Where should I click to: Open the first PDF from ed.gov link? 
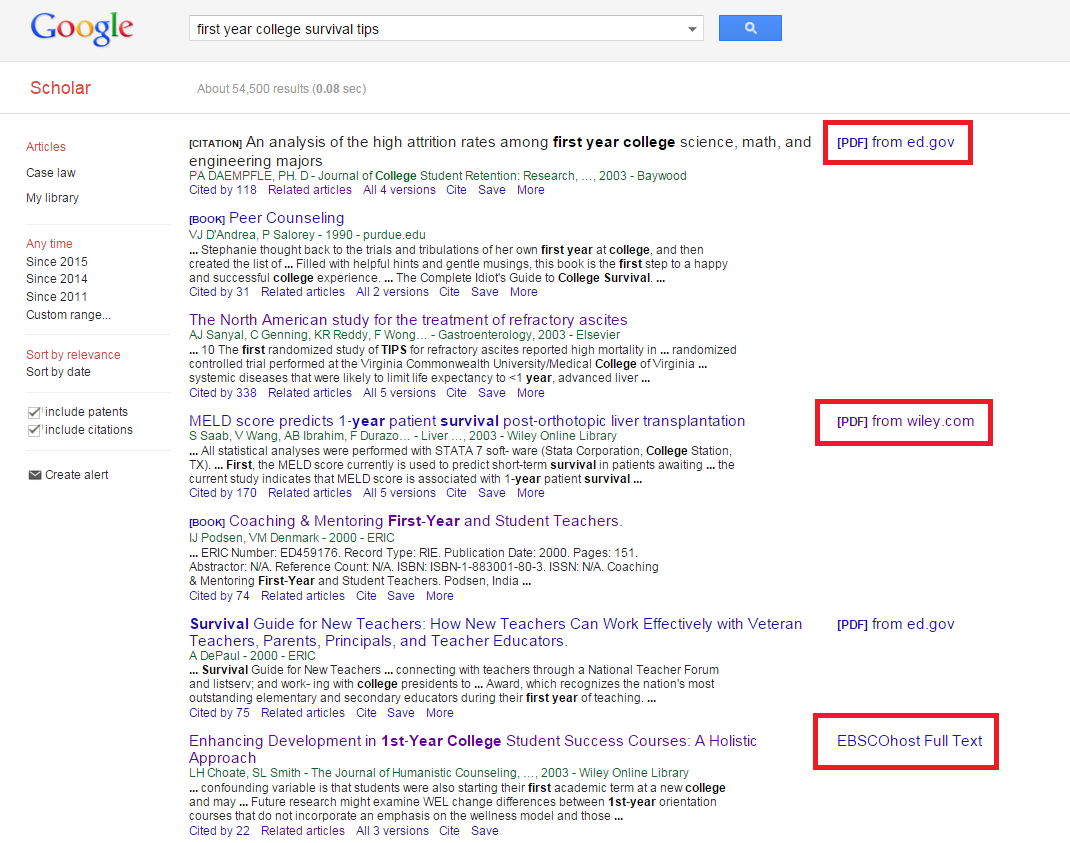click(895, 142)
